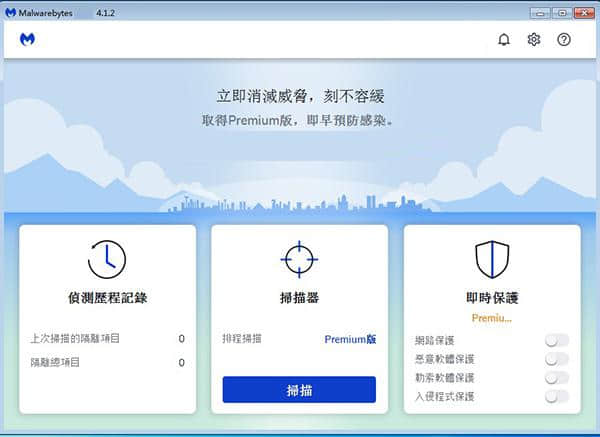This screenshot has height=437, width=600.
Task: Click the 惡意軟體保護 label
Action: tap(445, 359)
